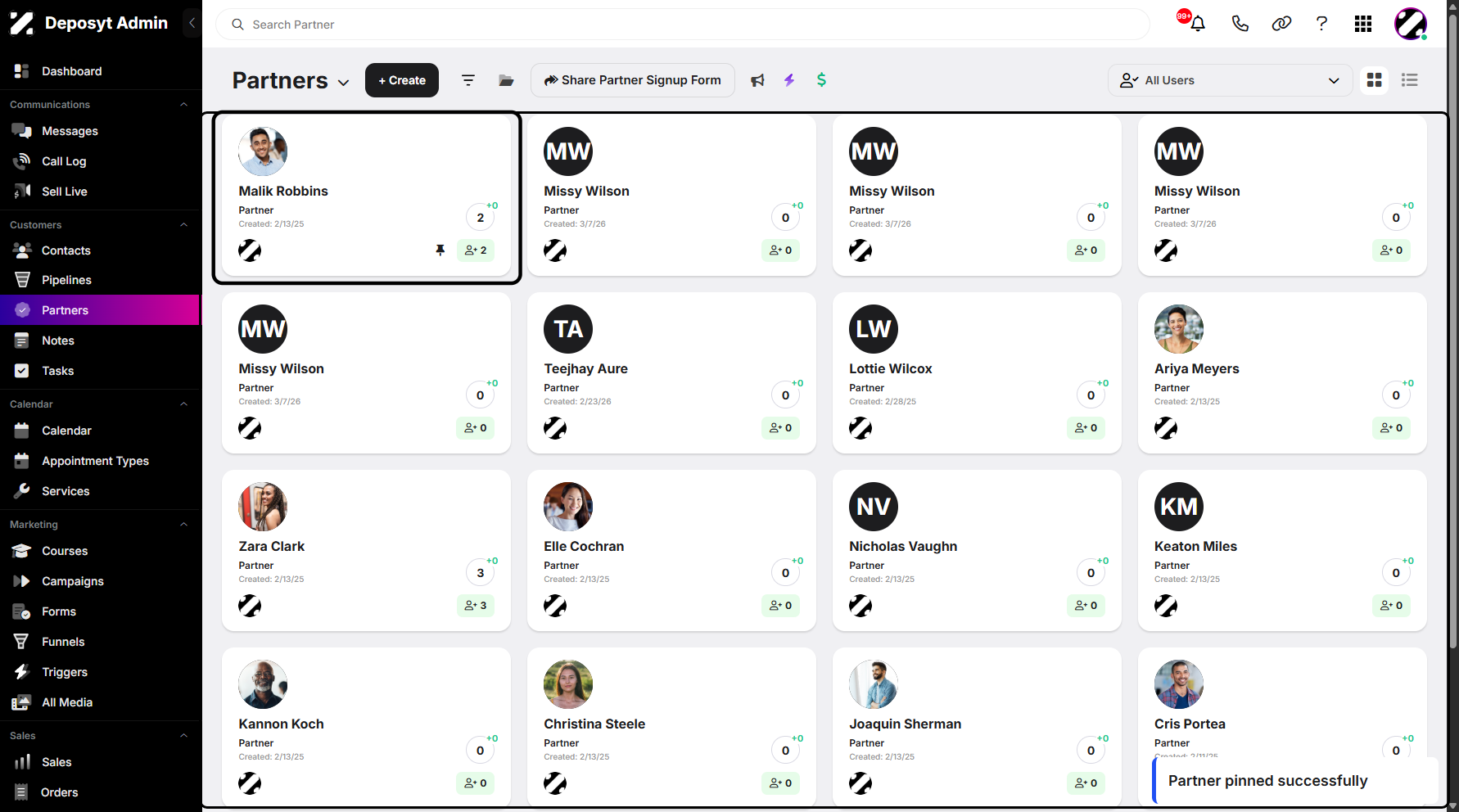Collapse the sidebar with the arrow
The height and width of the screenshot is (812, 1459).
192,23
